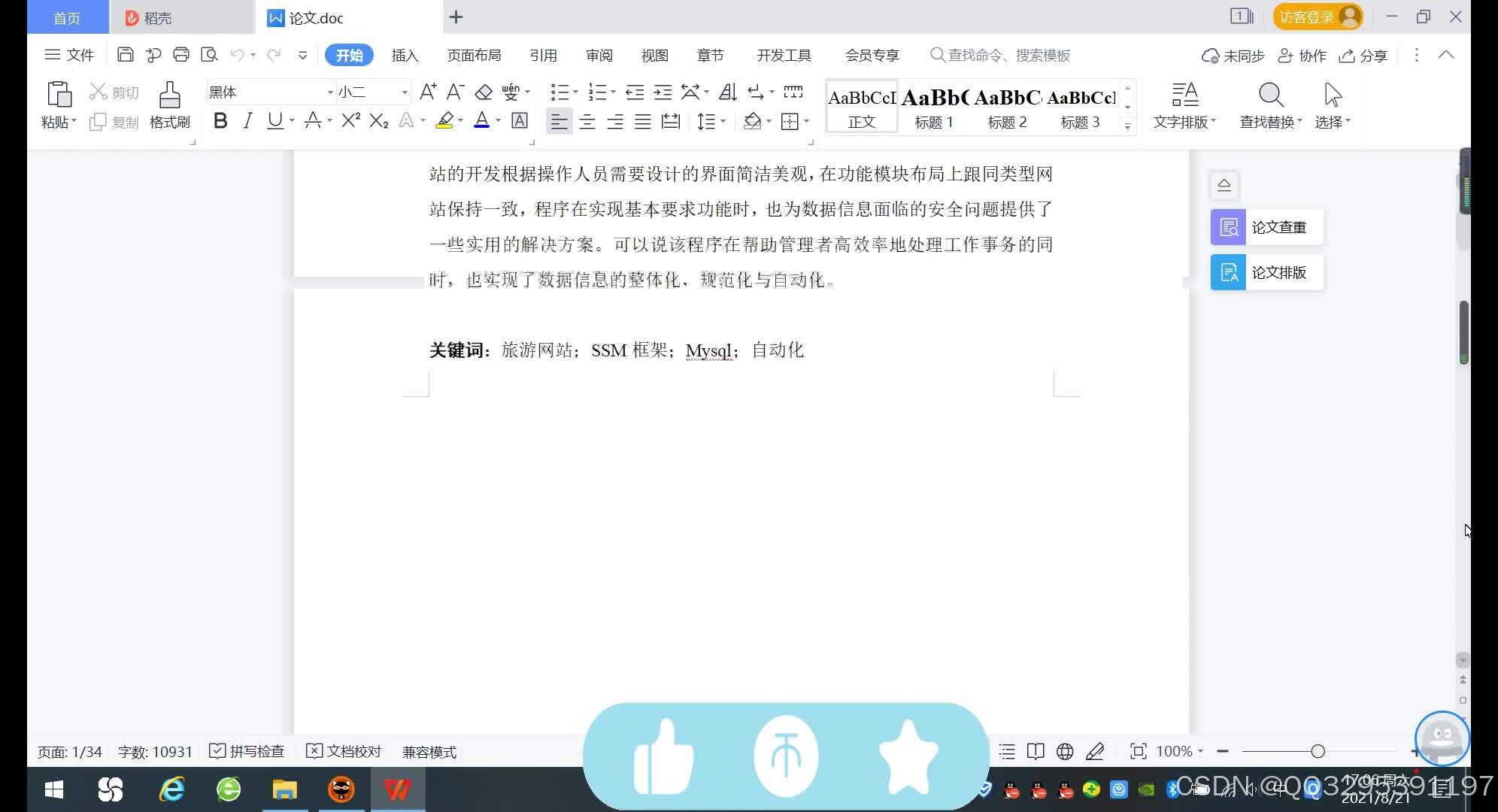Viewport: 1498px width, 812px height.
Task: Open the 文件 menu
Action: (x=69, y=55)
